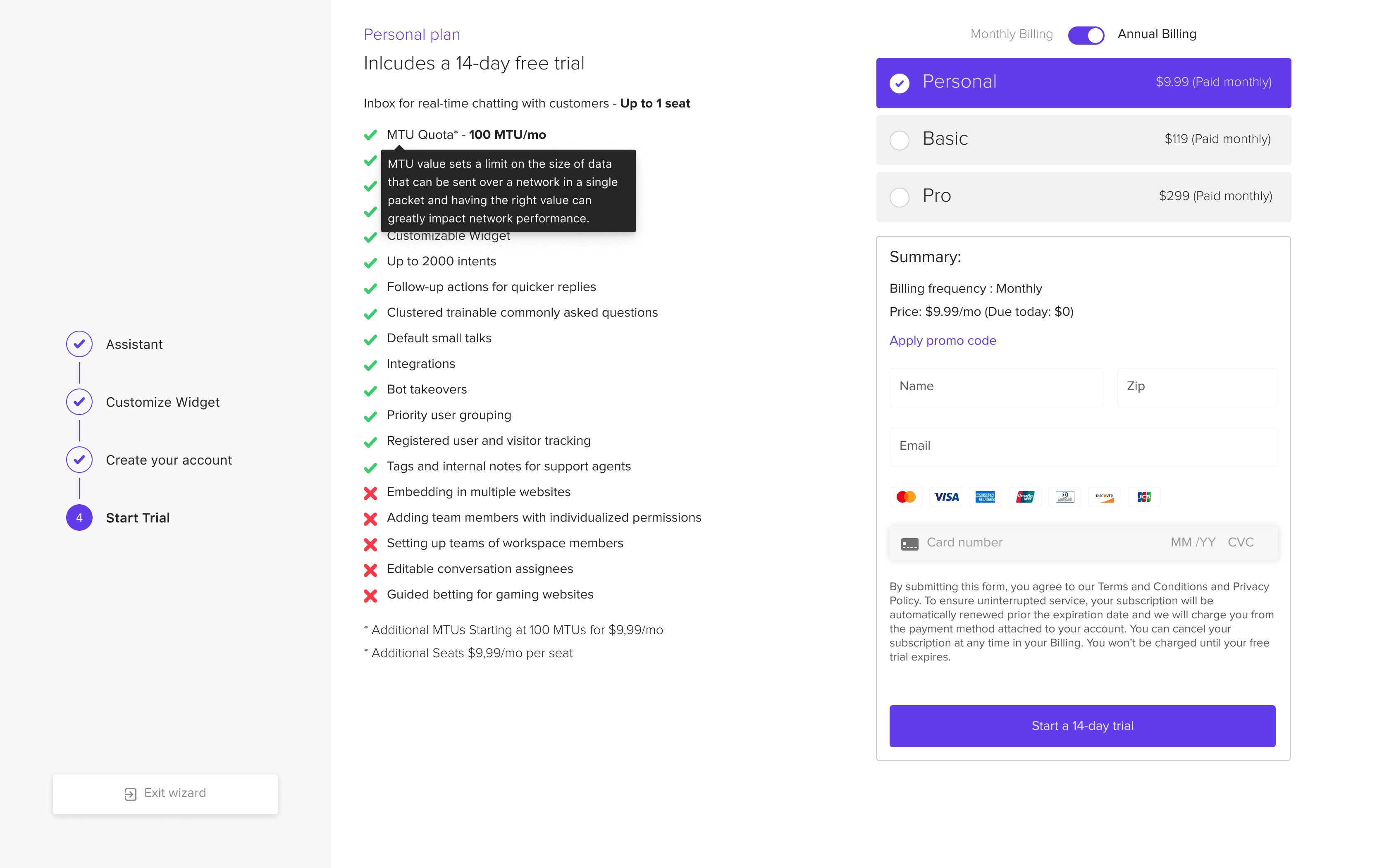The image size is (1389, 868).
Task: Click the green check beside Default small talks
Action: pyautogui.click(x=370, y=340)
